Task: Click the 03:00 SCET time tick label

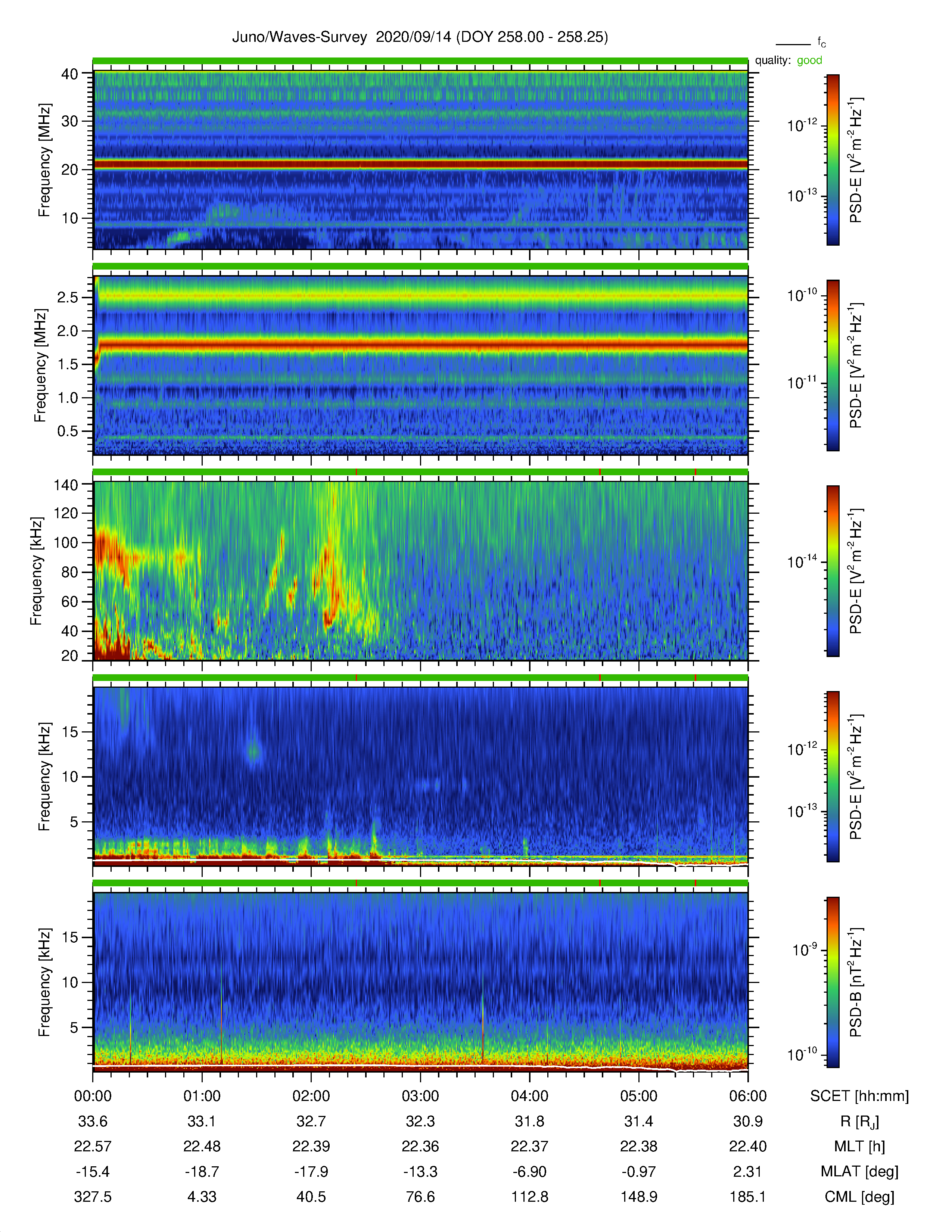Action: pos(420,1096)
